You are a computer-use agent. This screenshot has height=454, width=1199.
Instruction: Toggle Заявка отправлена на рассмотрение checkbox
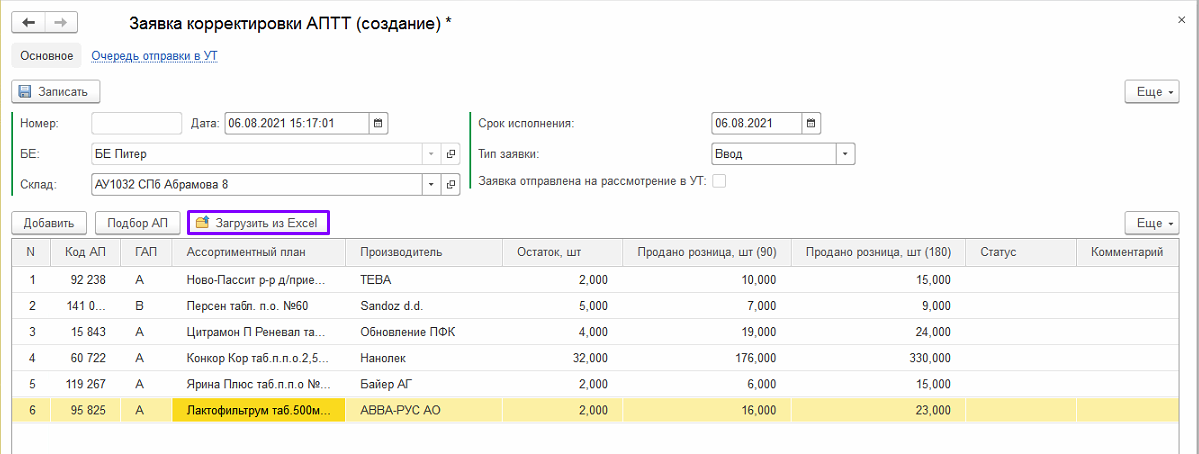point(718,182)
